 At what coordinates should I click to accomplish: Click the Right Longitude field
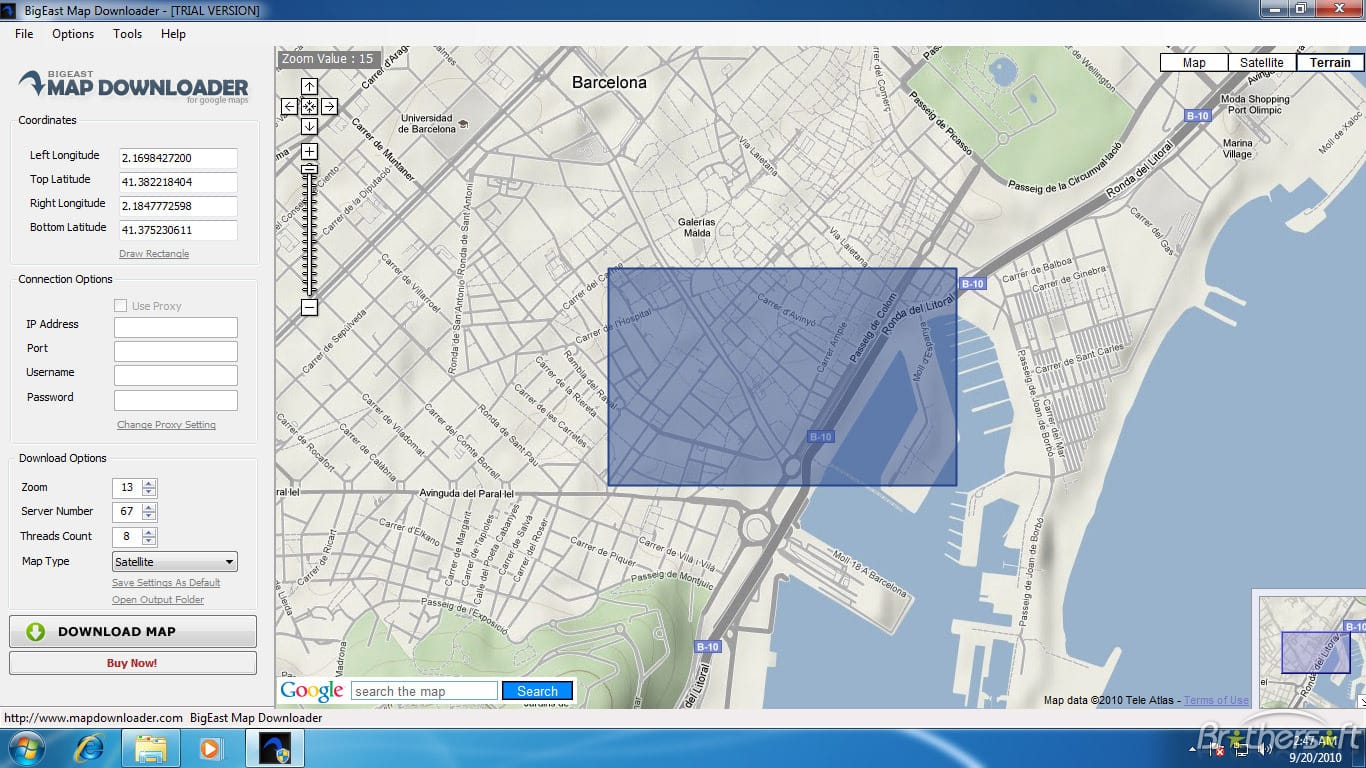click(x=177, y=206)
